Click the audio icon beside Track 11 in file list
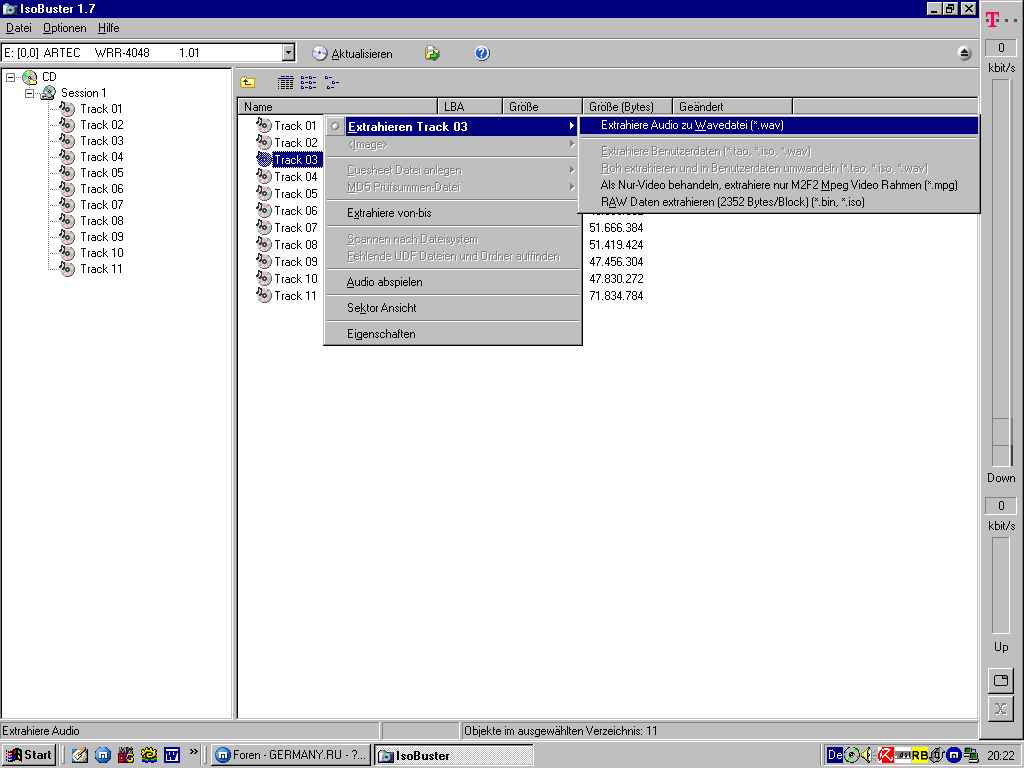This screenshot has width=1024, height=768. coord(263,295)
